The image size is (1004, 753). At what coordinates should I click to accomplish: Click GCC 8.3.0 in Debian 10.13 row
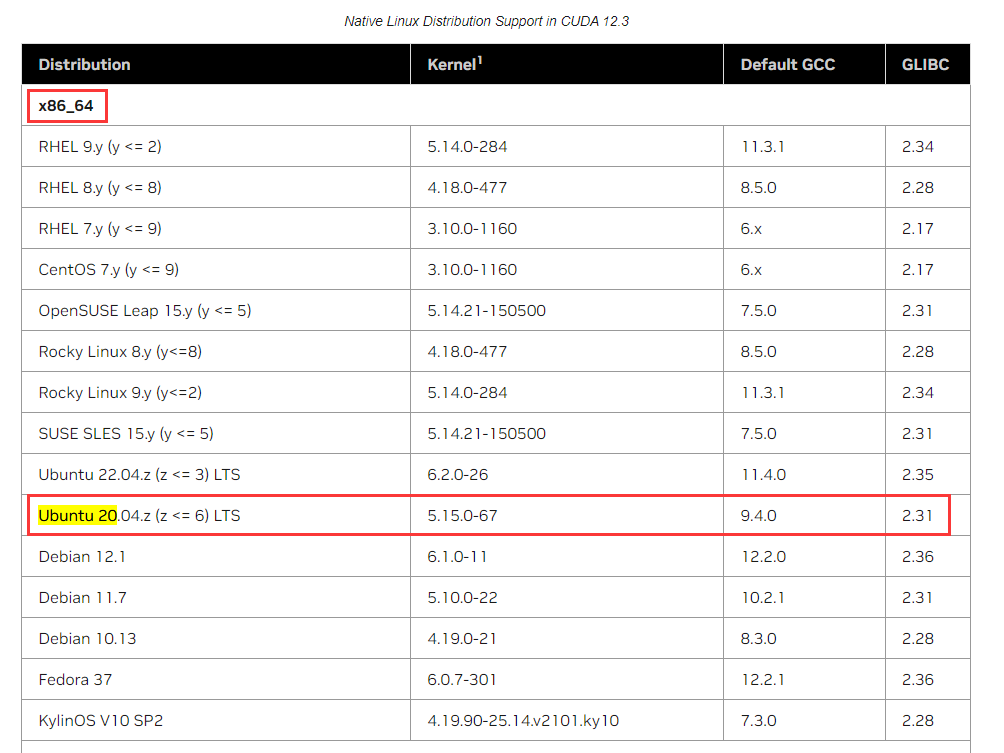(x=759, y=638)
